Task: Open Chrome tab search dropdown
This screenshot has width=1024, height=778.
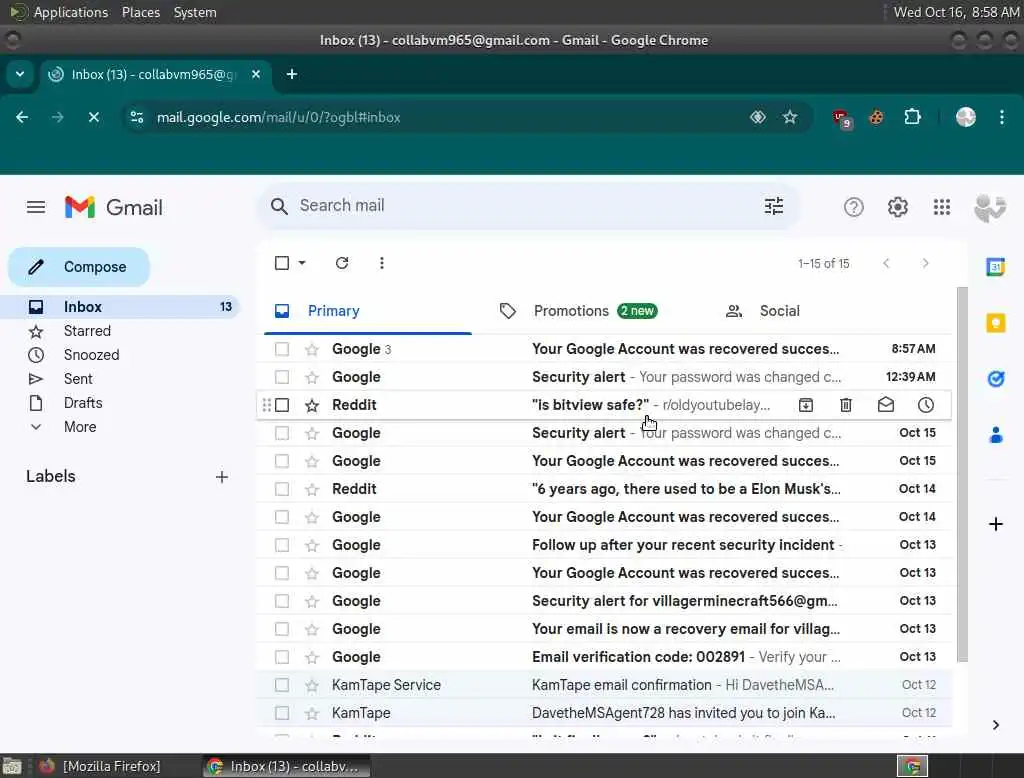Action: point(20,74)
